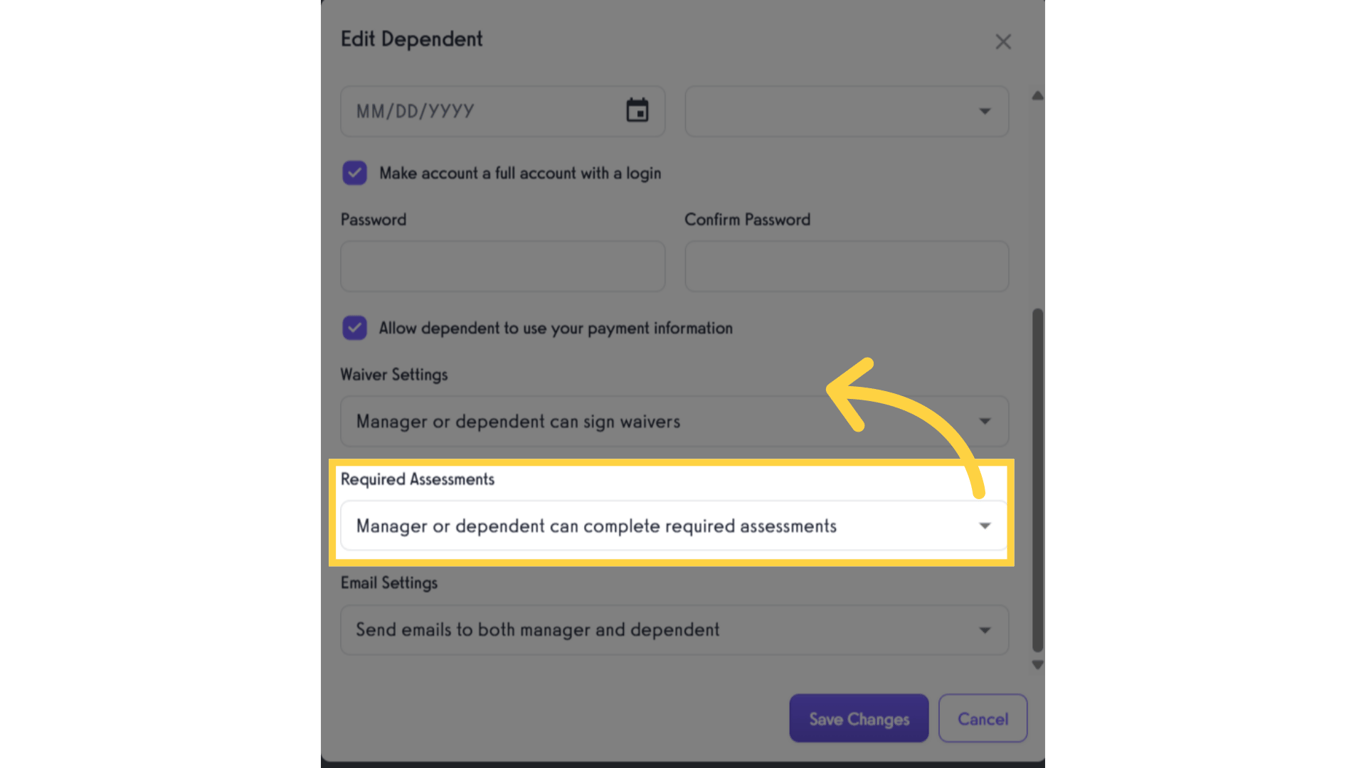
Task: Click the Waiver Settings dropdown arrow
Action: tap(985, 421)
